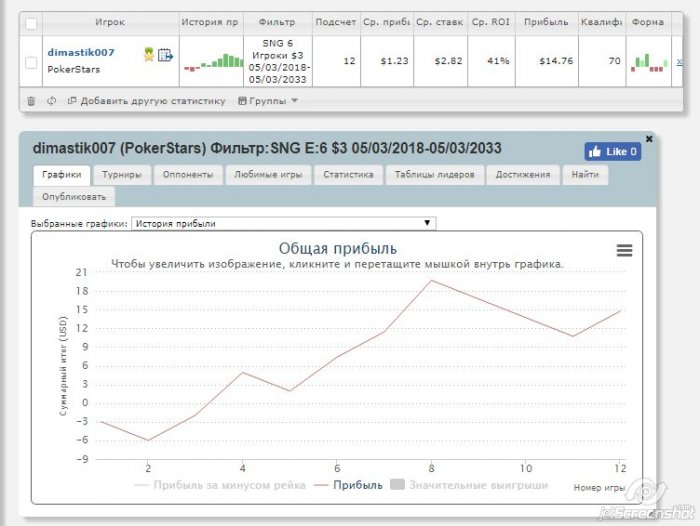Switch to the Найти tab
Screen dimensions: 700x526
[585, 175]
